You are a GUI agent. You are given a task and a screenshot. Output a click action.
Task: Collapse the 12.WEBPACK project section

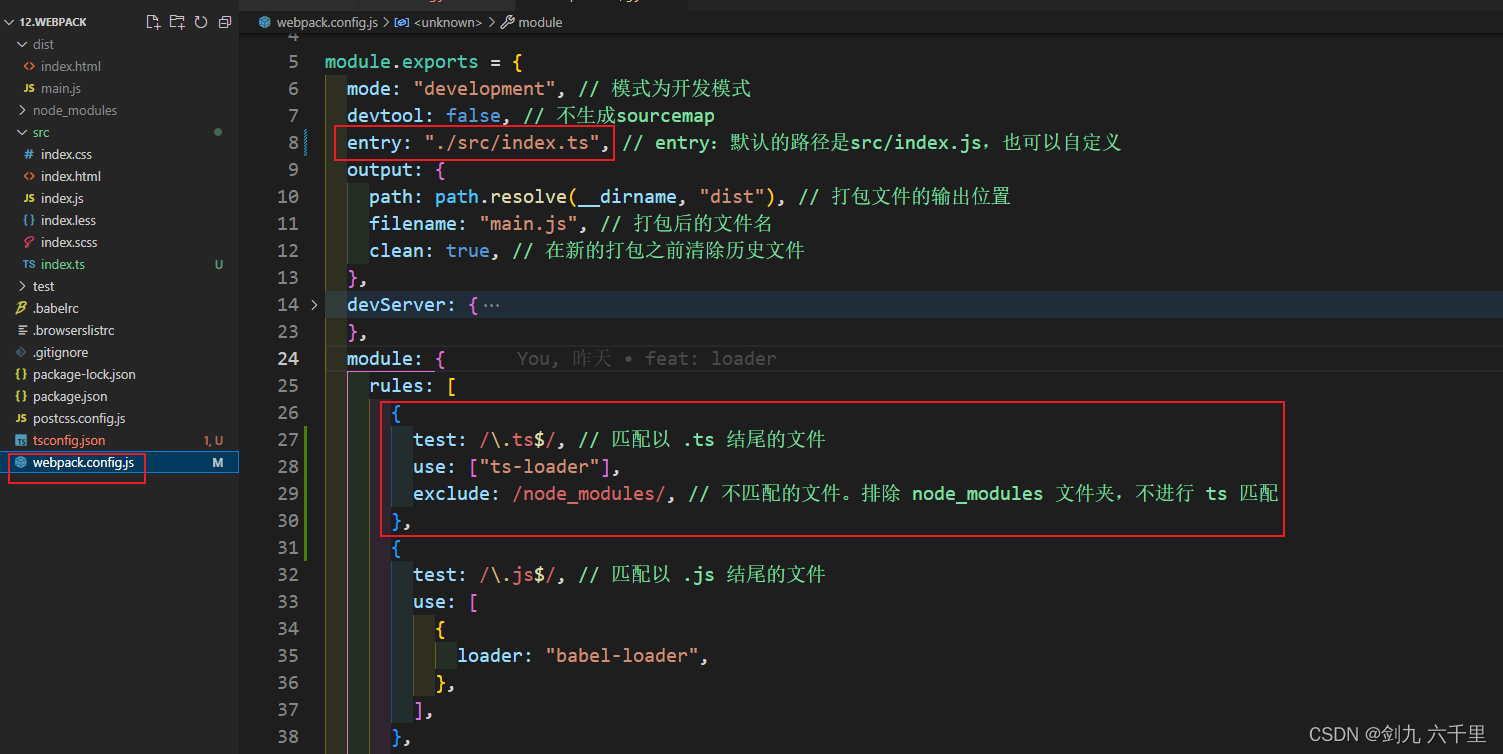[x=10, y=22]
